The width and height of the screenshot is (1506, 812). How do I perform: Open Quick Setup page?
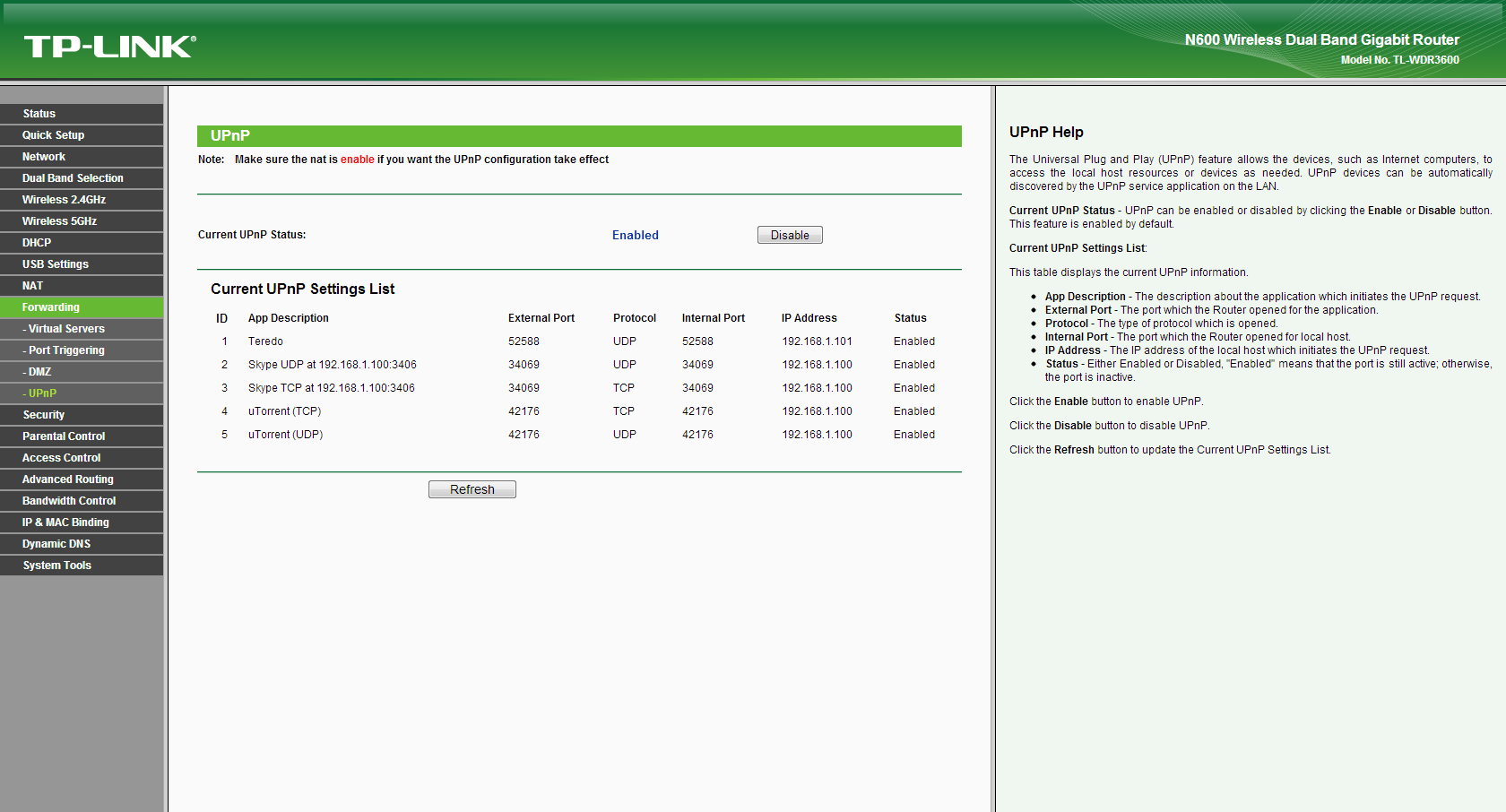(82, 135)
